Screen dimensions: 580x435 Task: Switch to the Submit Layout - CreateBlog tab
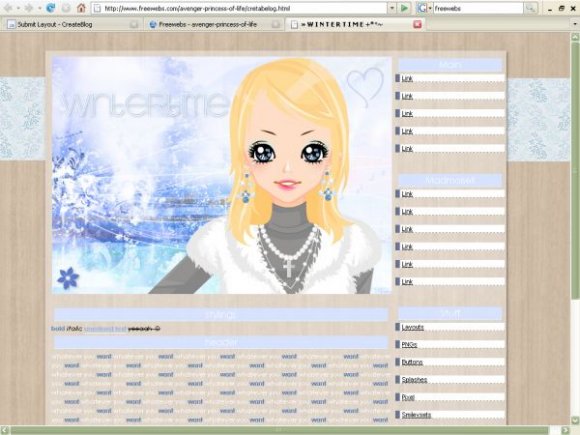[72, 24]
